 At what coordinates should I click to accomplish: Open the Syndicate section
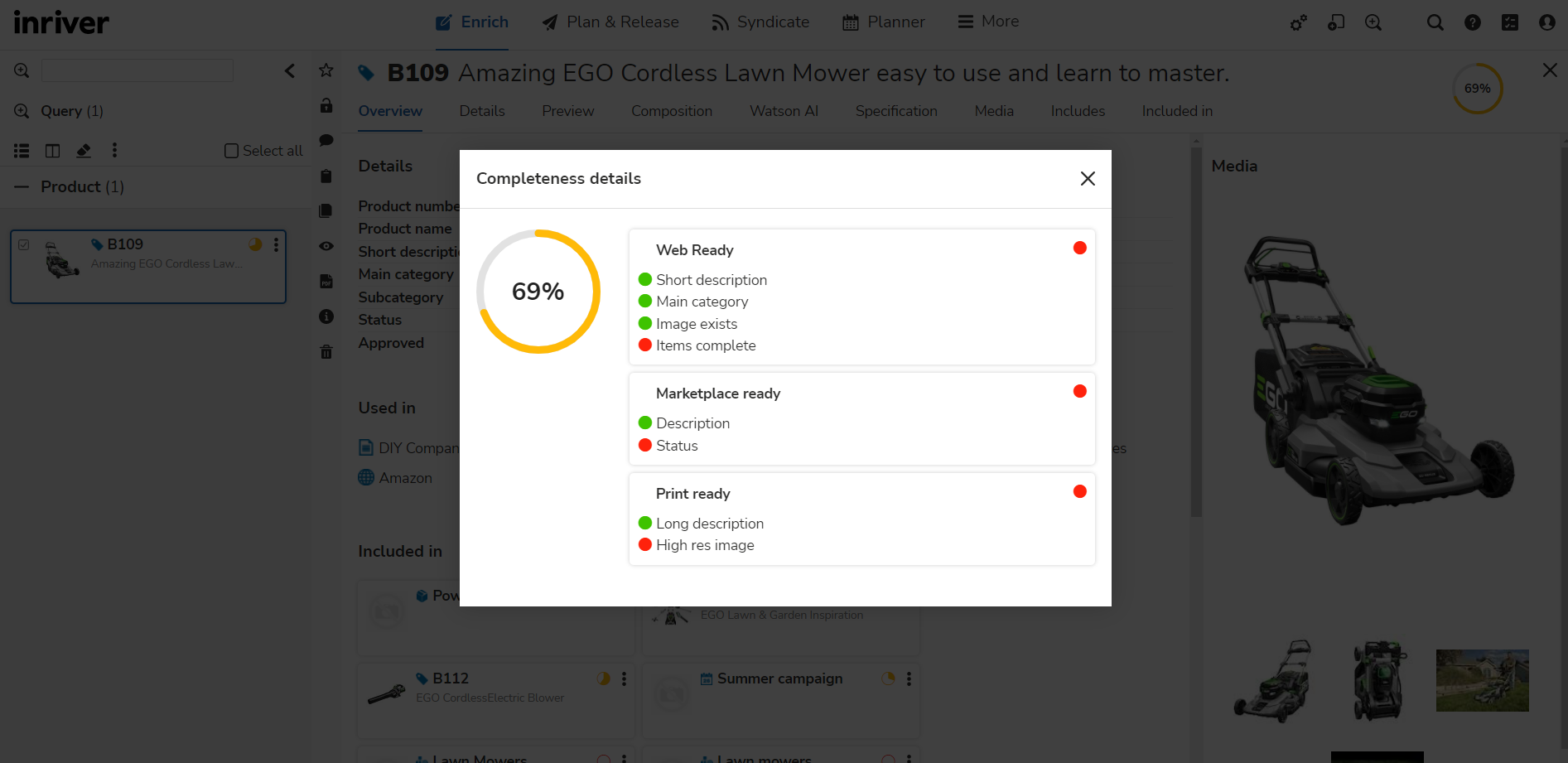[760, 22]
